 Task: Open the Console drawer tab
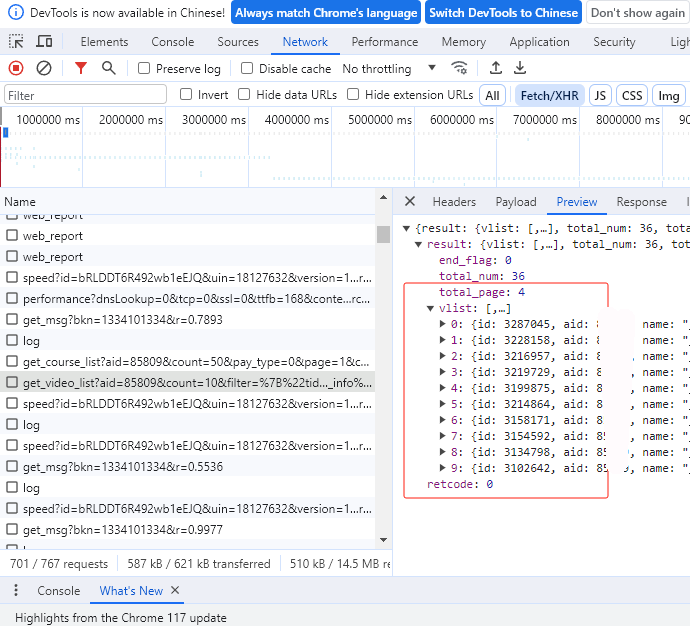59,590
